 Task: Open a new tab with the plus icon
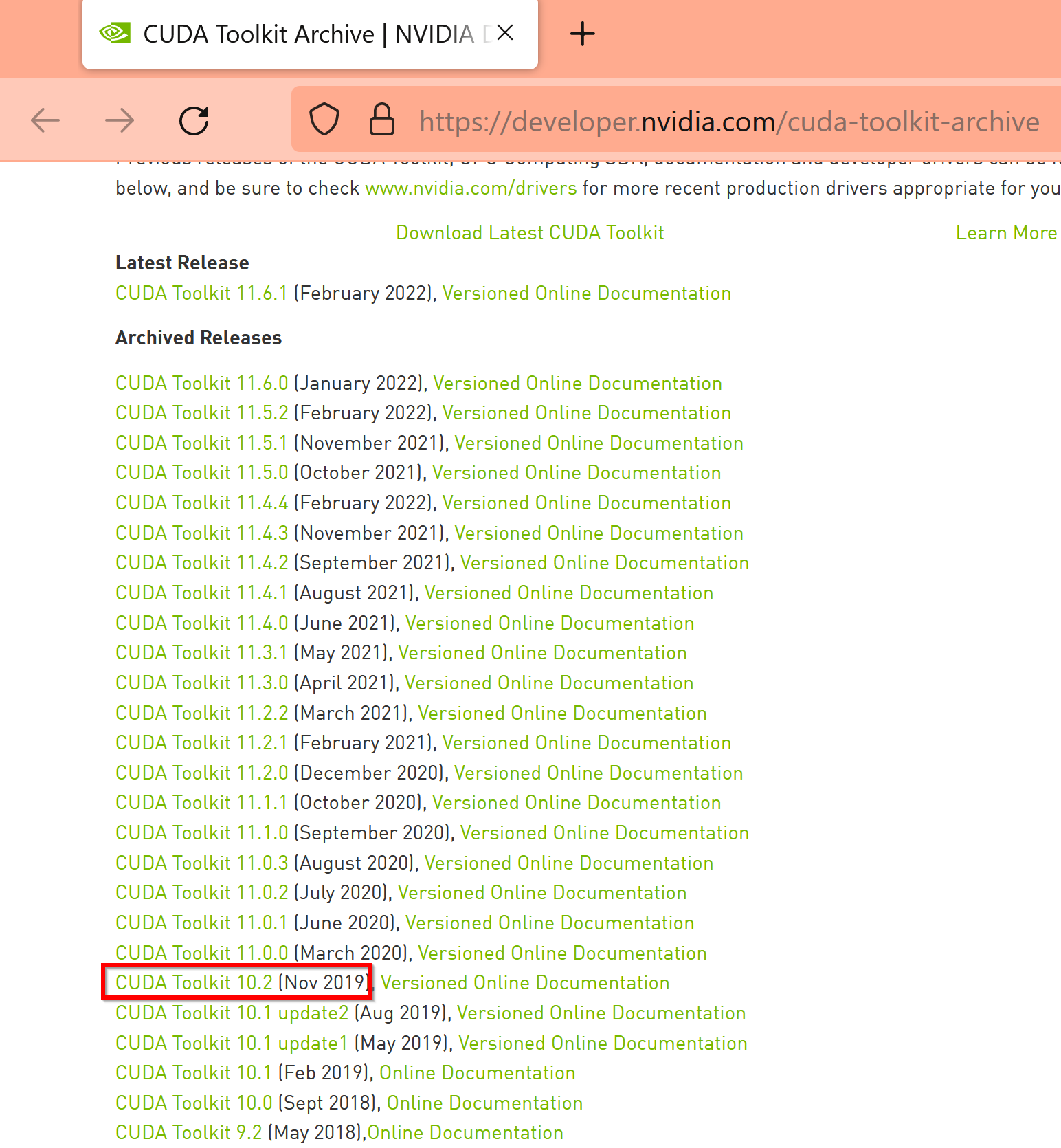tap(583, 34)
